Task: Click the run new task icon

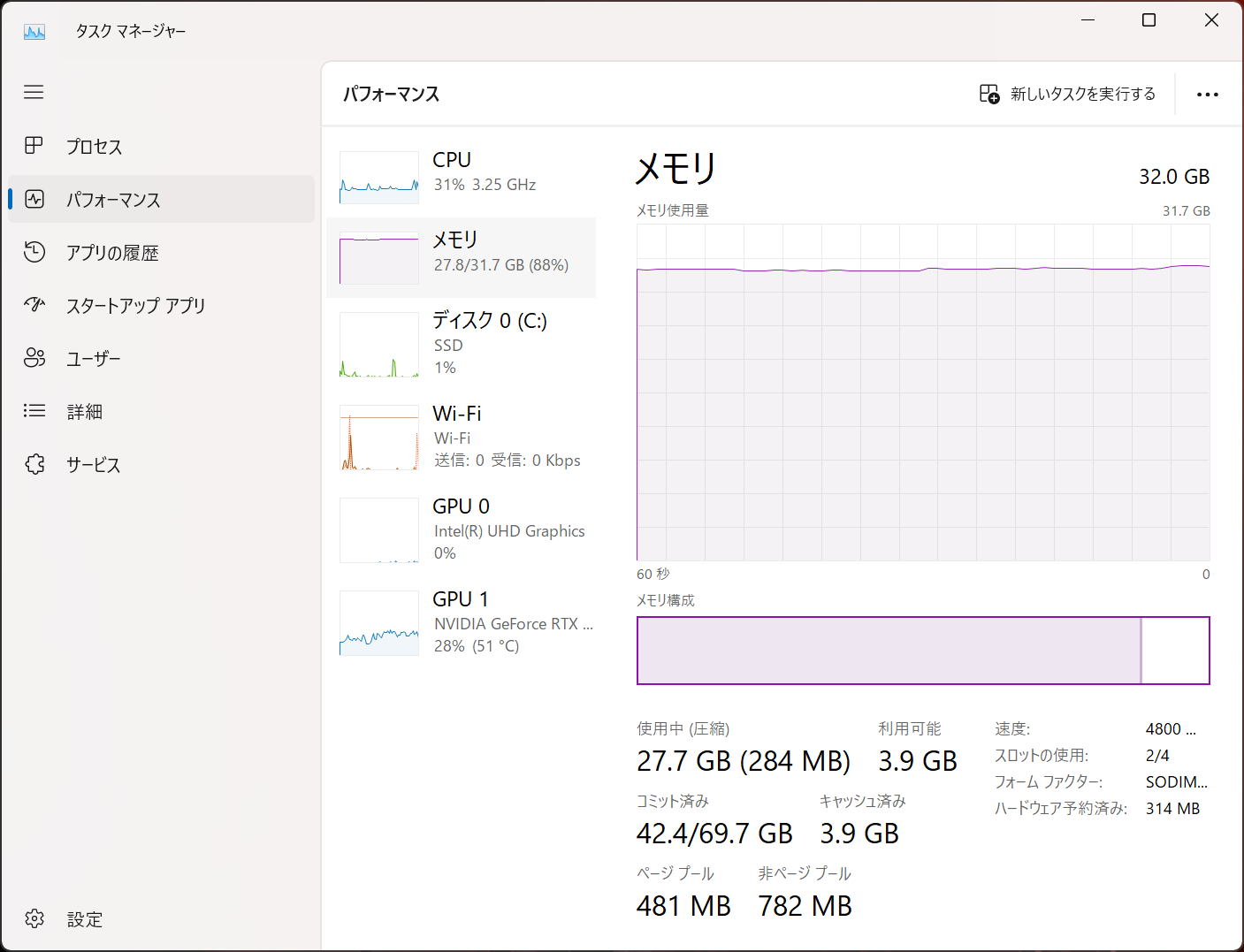Action: pyautogui.click(x=989, y=94)
